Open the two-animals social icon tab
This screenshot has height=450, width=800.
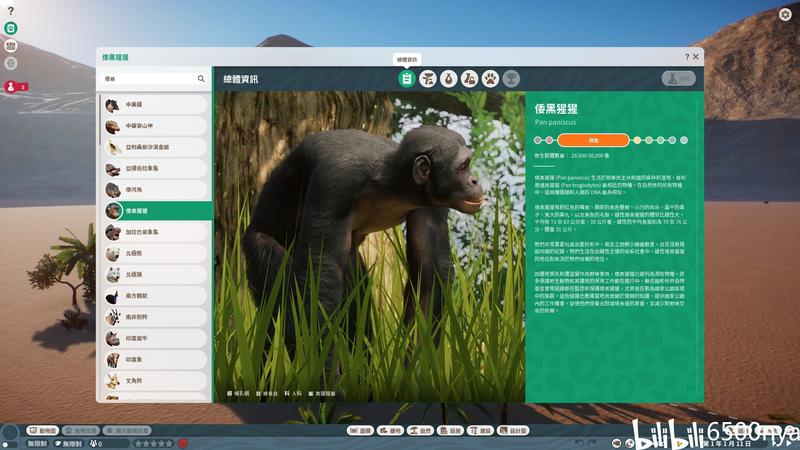click(x=469, y=79)
